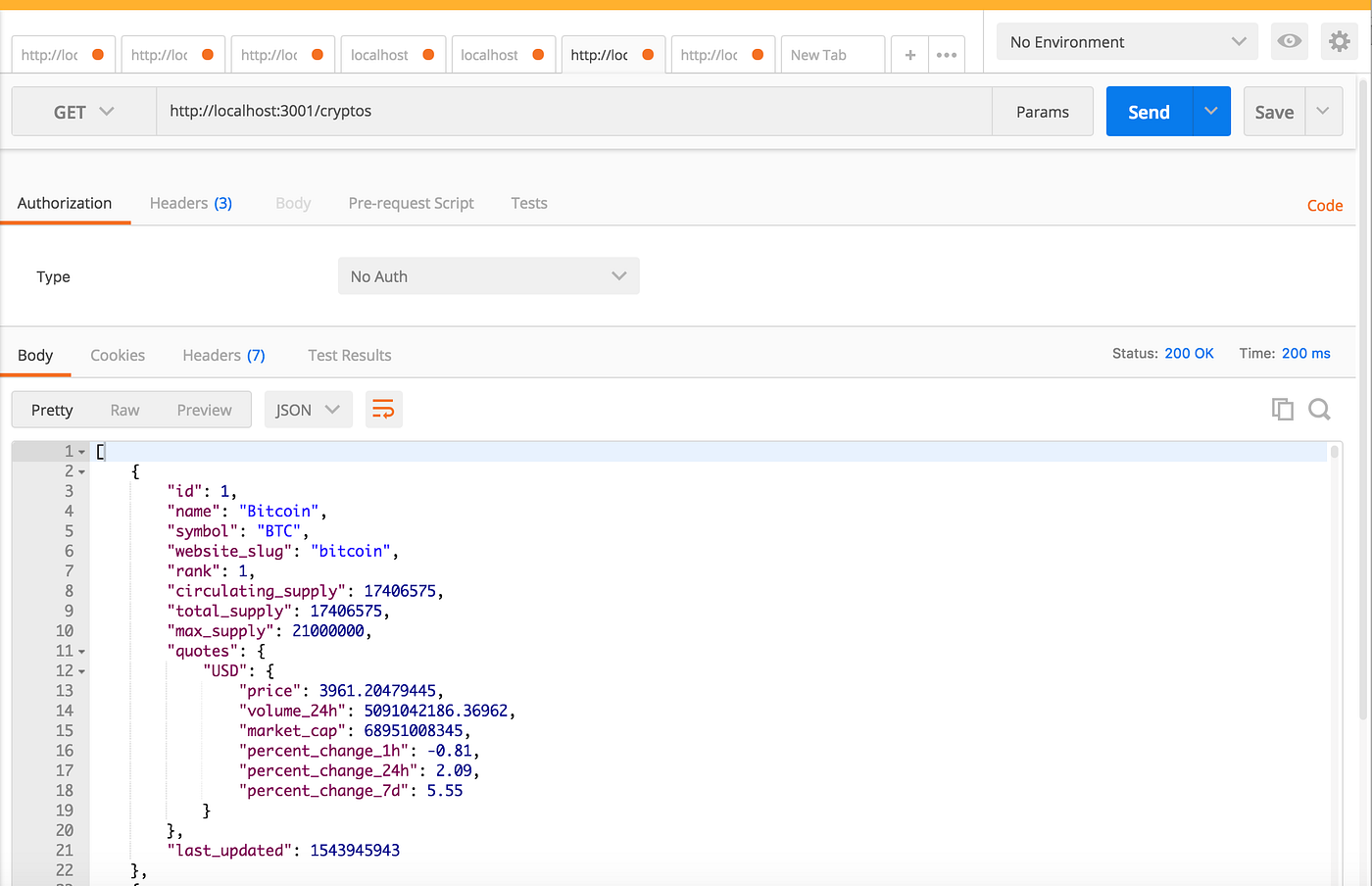Open Postman settings via gear icon
This screenshot has width=1372, height=886.
(1339, 41)
